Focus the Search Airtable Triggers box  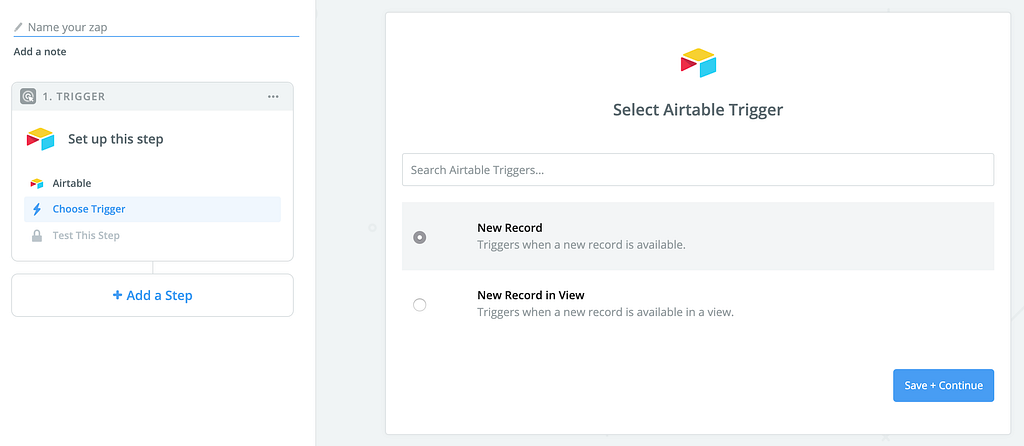[x=697, y=170]
